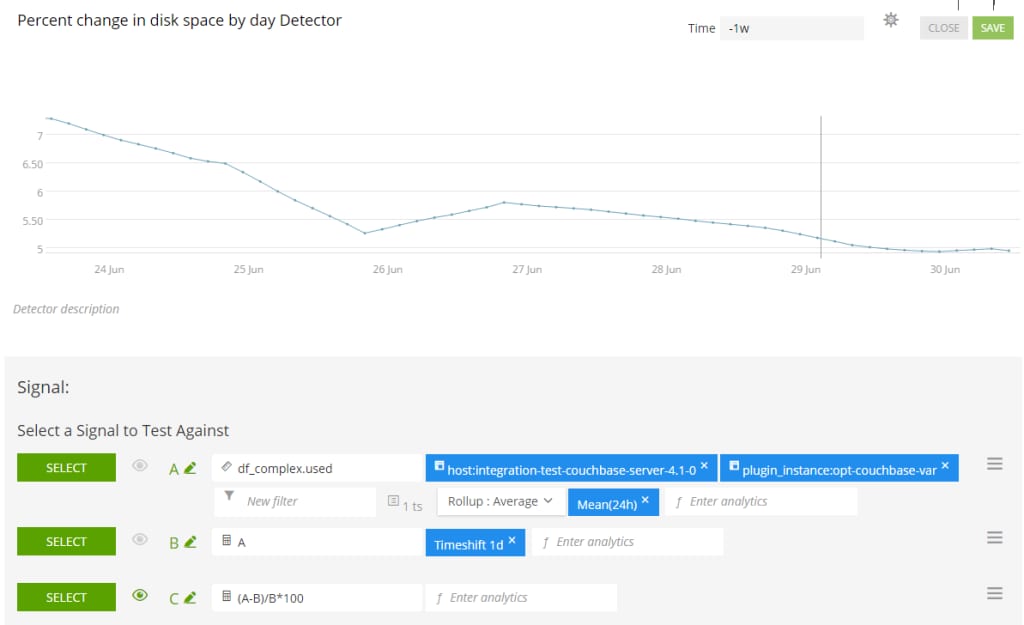Open the hamburger menu for signal B row
1024x625 pixels.
(994, 538)
